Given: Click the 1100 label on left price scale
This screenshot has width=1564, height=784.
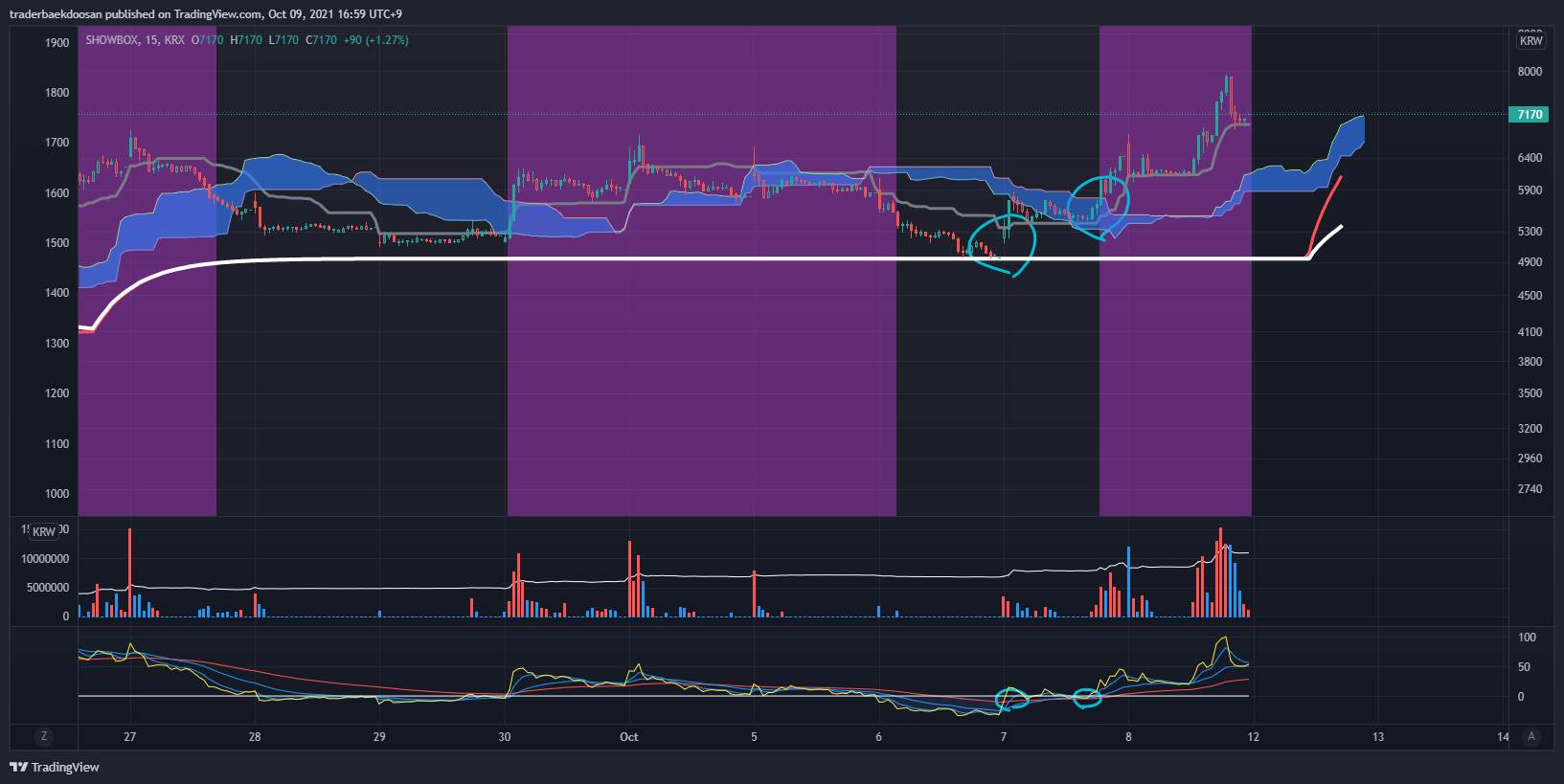Looking at the screenshot, I should tap(57, 444).
